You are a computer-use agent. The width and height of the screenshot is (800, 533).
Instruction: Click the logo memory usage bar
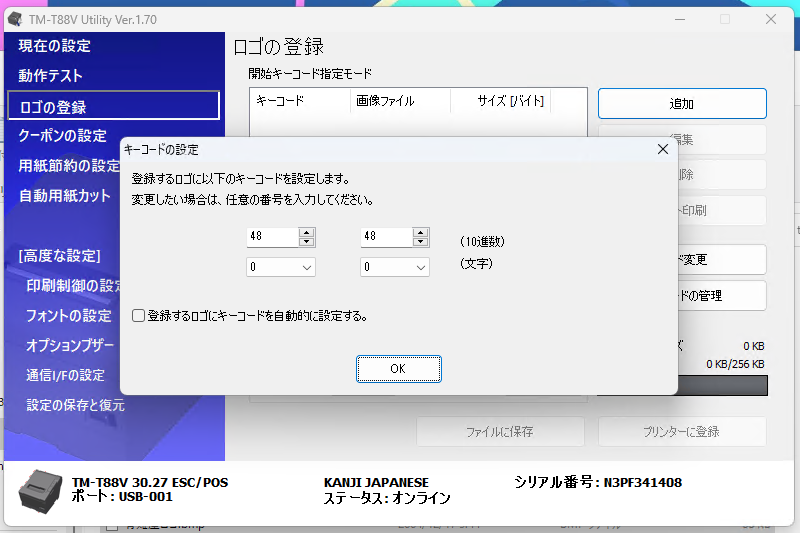723,385
